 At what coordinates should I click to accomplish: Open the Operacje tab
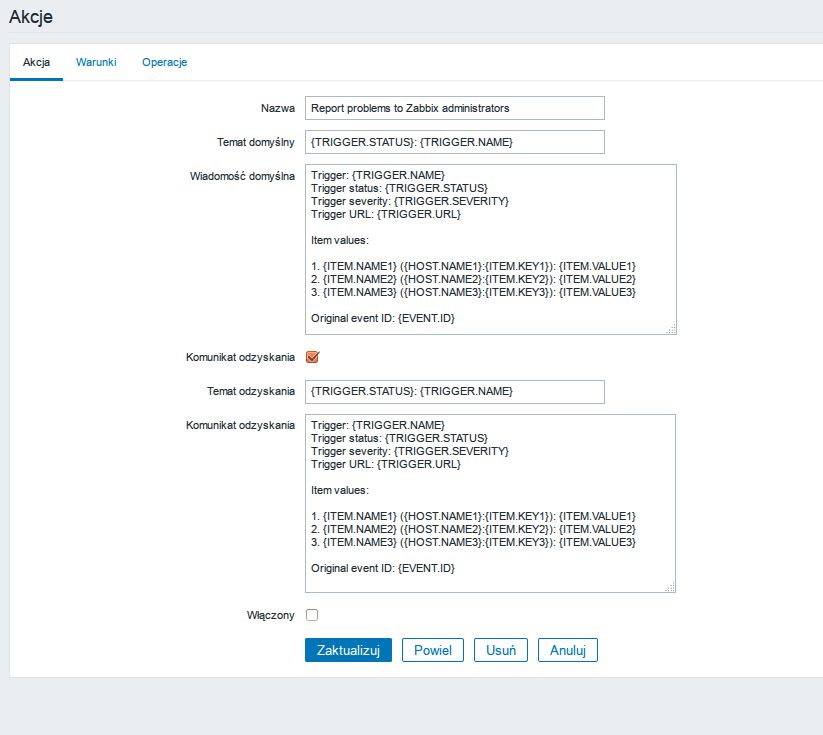[x=164, y=62]
